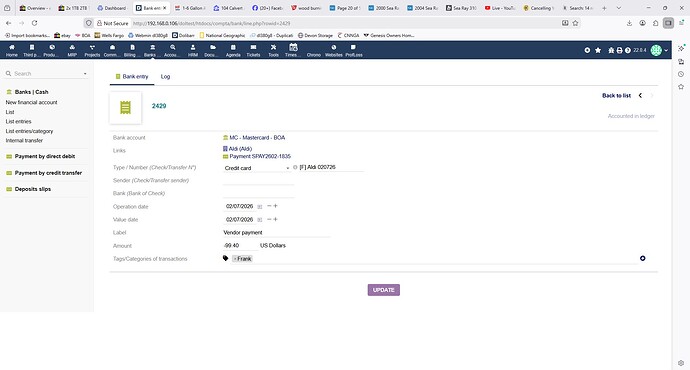This screenshot has width=690, height=370.
Task: Open Operation date calendar picker
Action: (x=260, y=206)
